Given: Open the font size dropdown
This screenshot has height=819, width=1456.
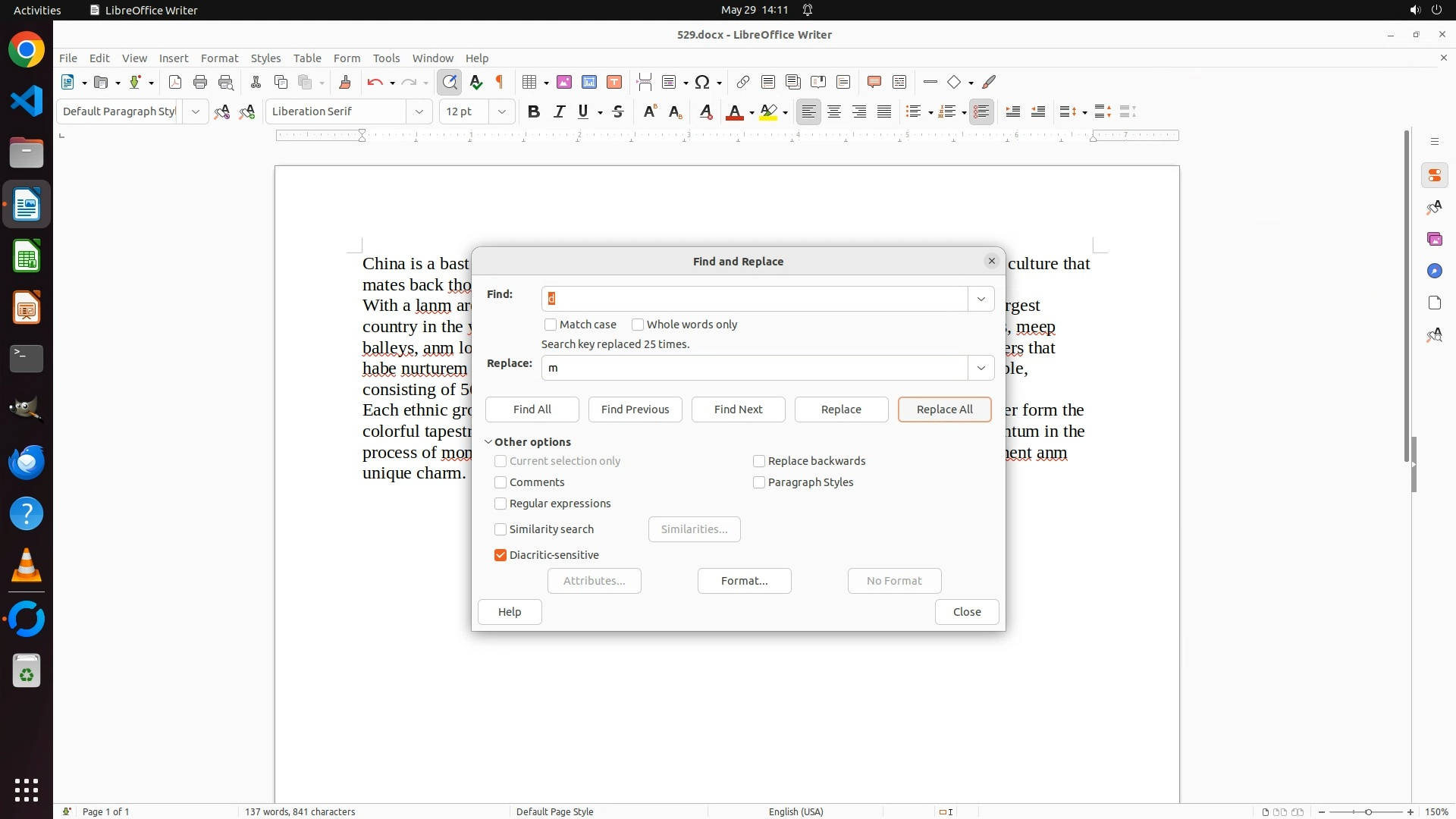Looking at the screenshot, I should pyautogui.click(x=501, y=111).
